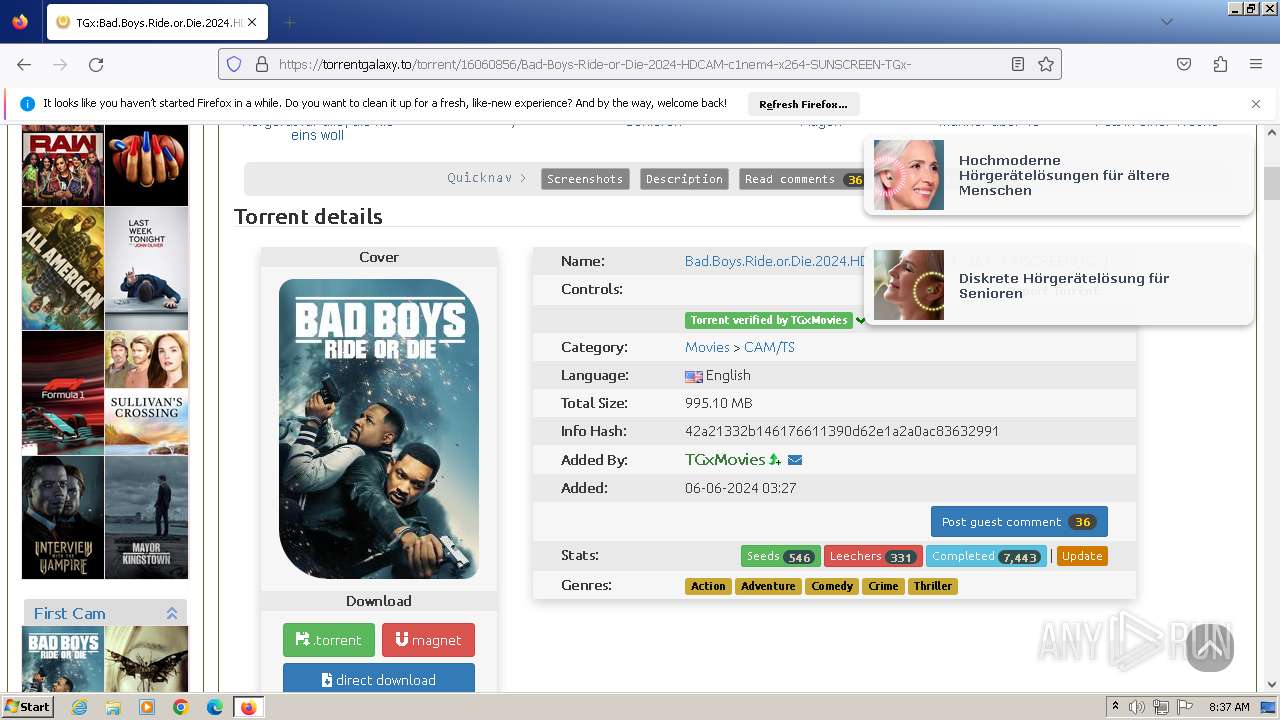Open Mayor of Kingstown poster
This screenshot has width=1280, height=720.
(x=146, y=517)
